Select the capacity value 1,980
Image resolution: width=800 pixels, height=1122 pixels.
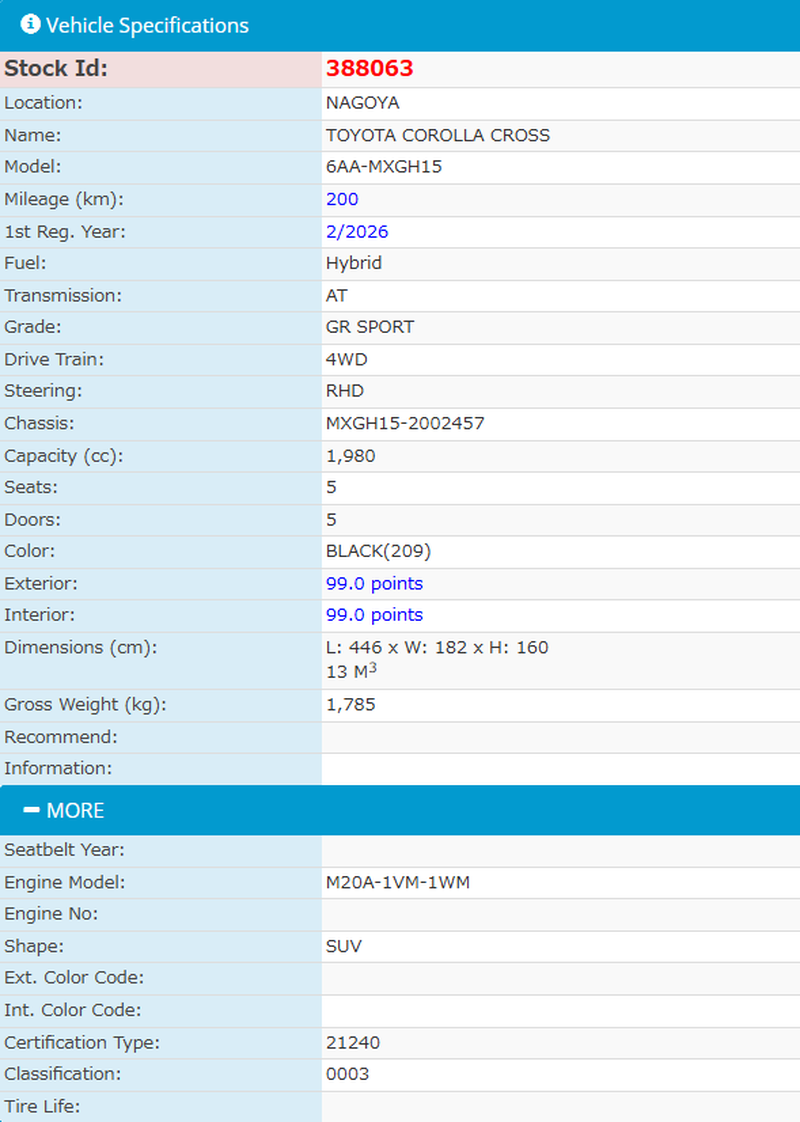tap(351, 456)
